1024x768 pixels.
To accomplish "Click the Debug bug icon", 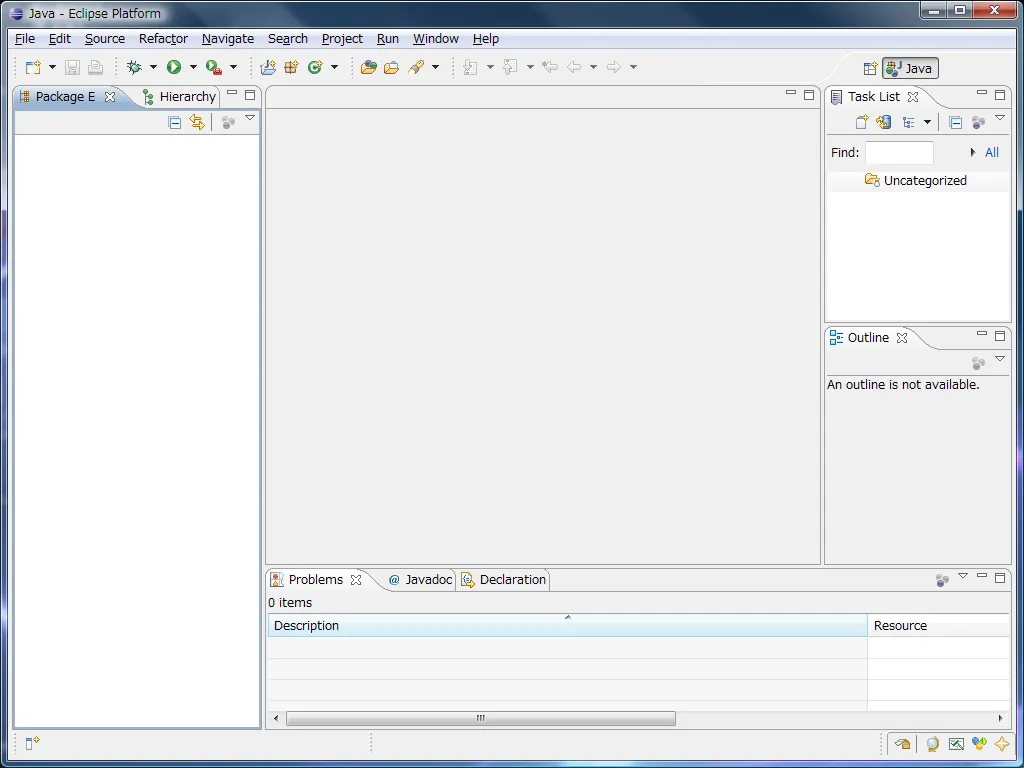I will (135, 67).
